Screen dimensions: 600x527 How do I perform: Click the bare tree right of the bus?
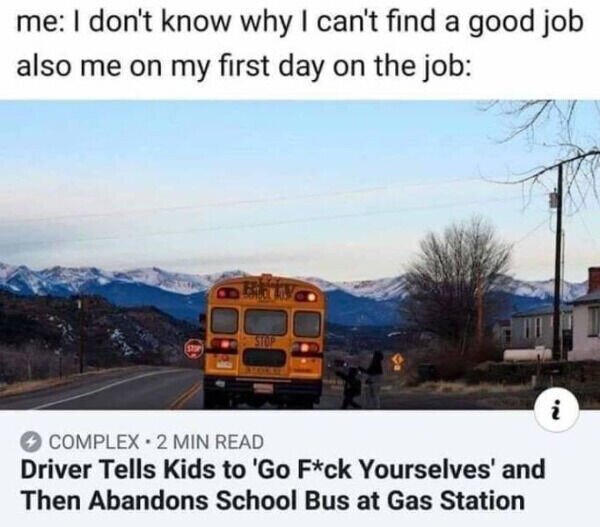coord(457,291)
